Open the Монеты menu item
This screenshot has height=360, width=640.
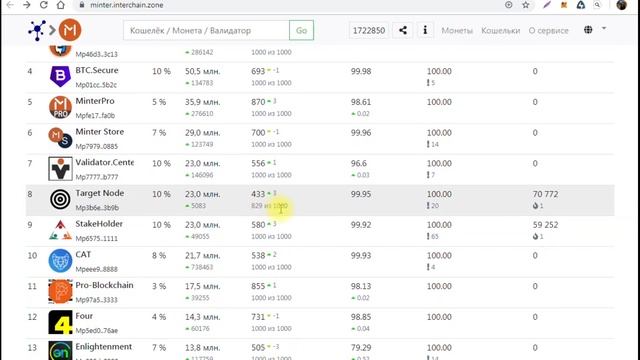[457, 31]
